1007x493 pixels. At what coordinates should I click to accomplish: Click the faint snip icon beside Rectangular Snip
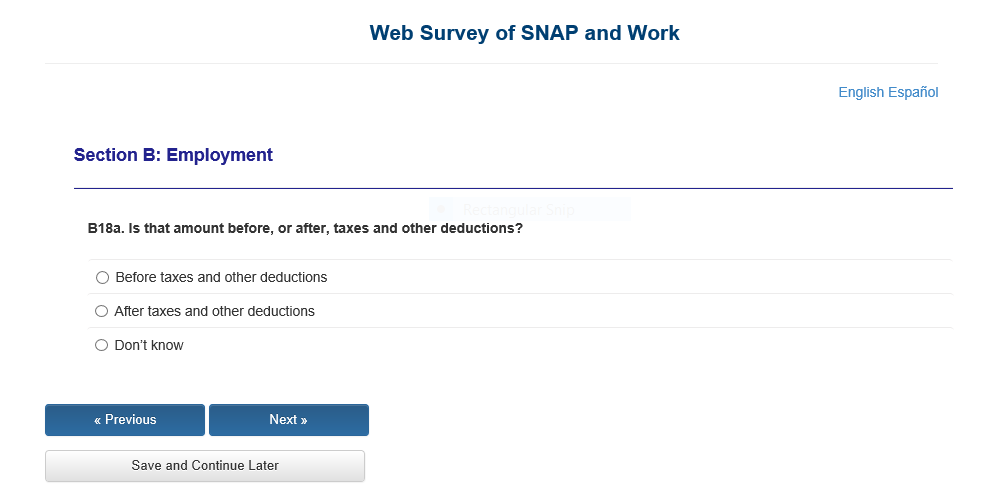pos(441,209)
